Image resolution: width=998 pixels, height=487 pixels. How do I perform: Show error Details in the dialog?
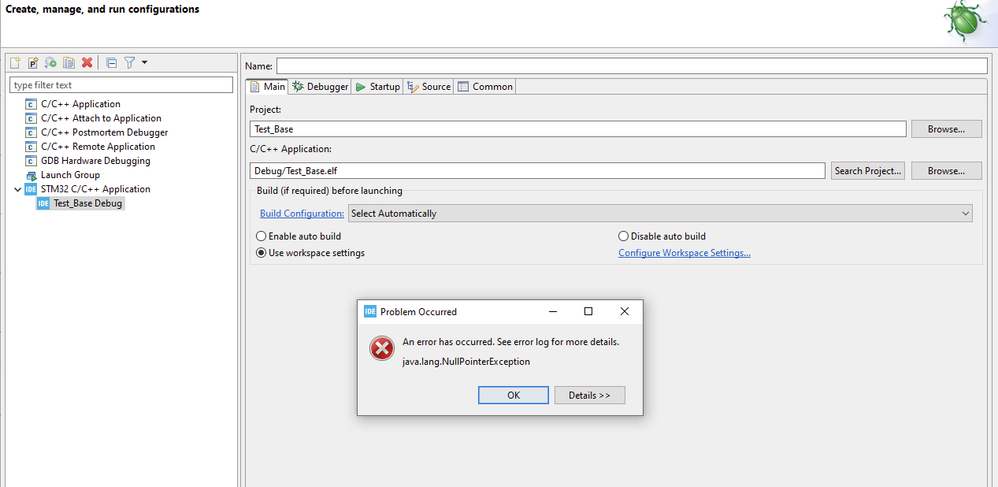click(589, 395)
